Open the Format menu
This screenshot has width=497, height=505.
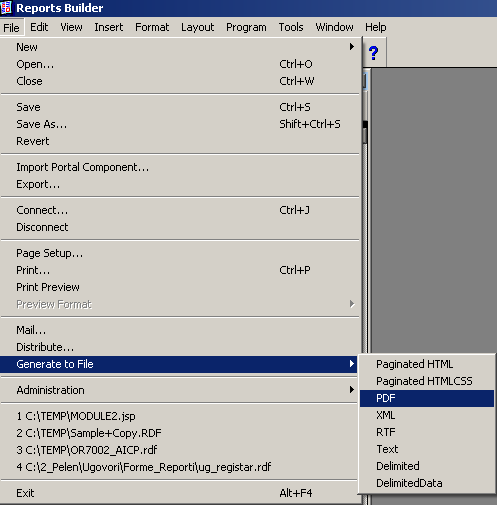pos(152,27)
